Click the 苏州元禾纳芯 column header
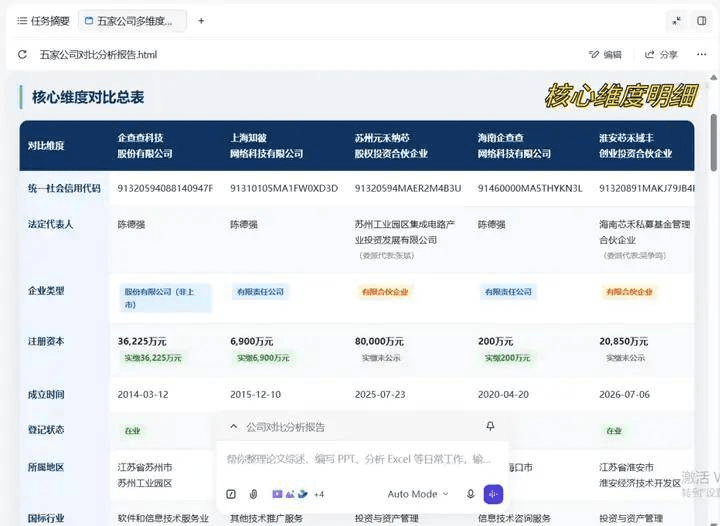Image resolution: width=720 pixels, height=526 pixels. (x=391, y=145)
